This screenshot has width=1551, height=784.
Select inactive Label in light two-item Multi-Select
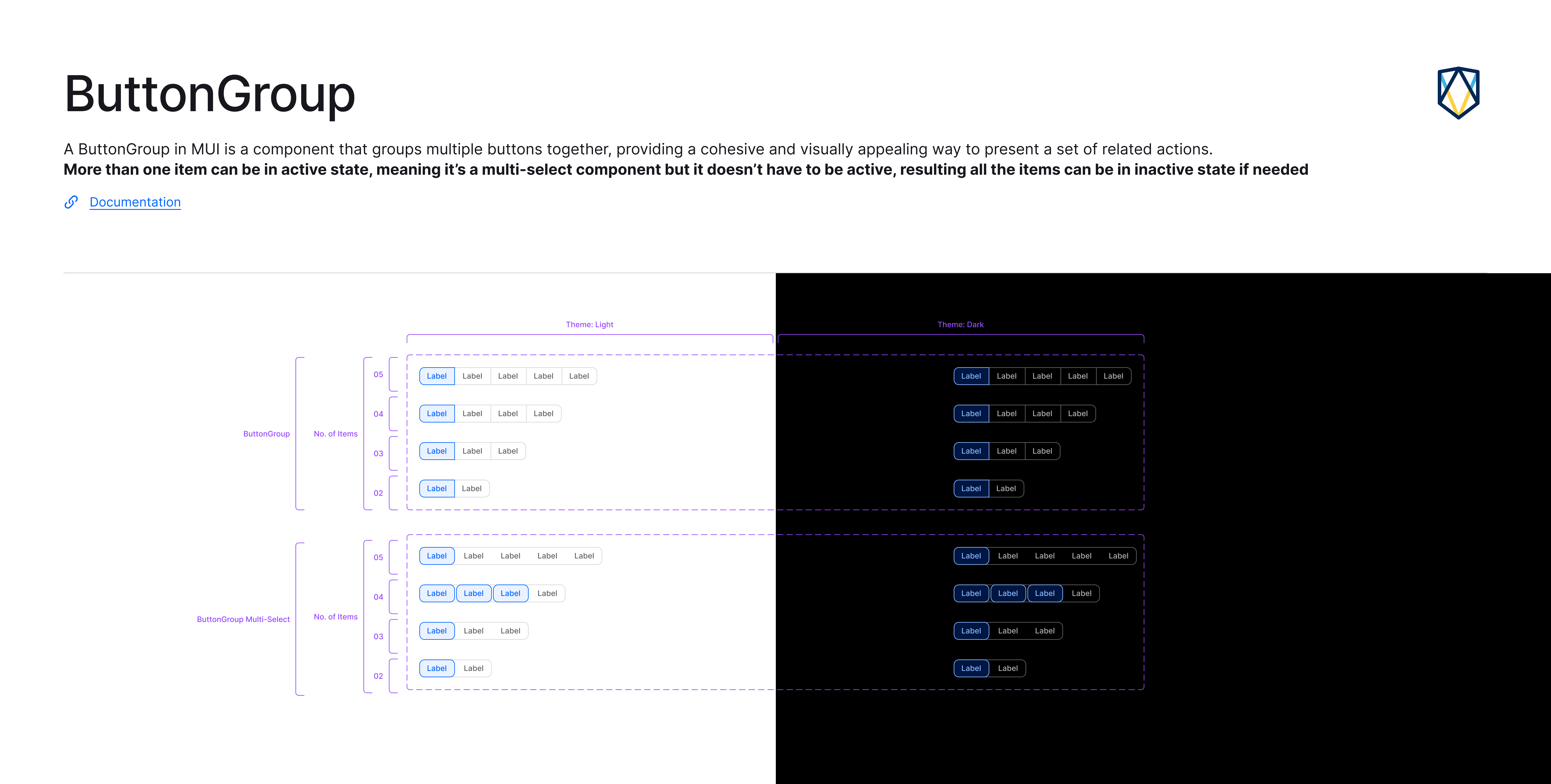474,668
